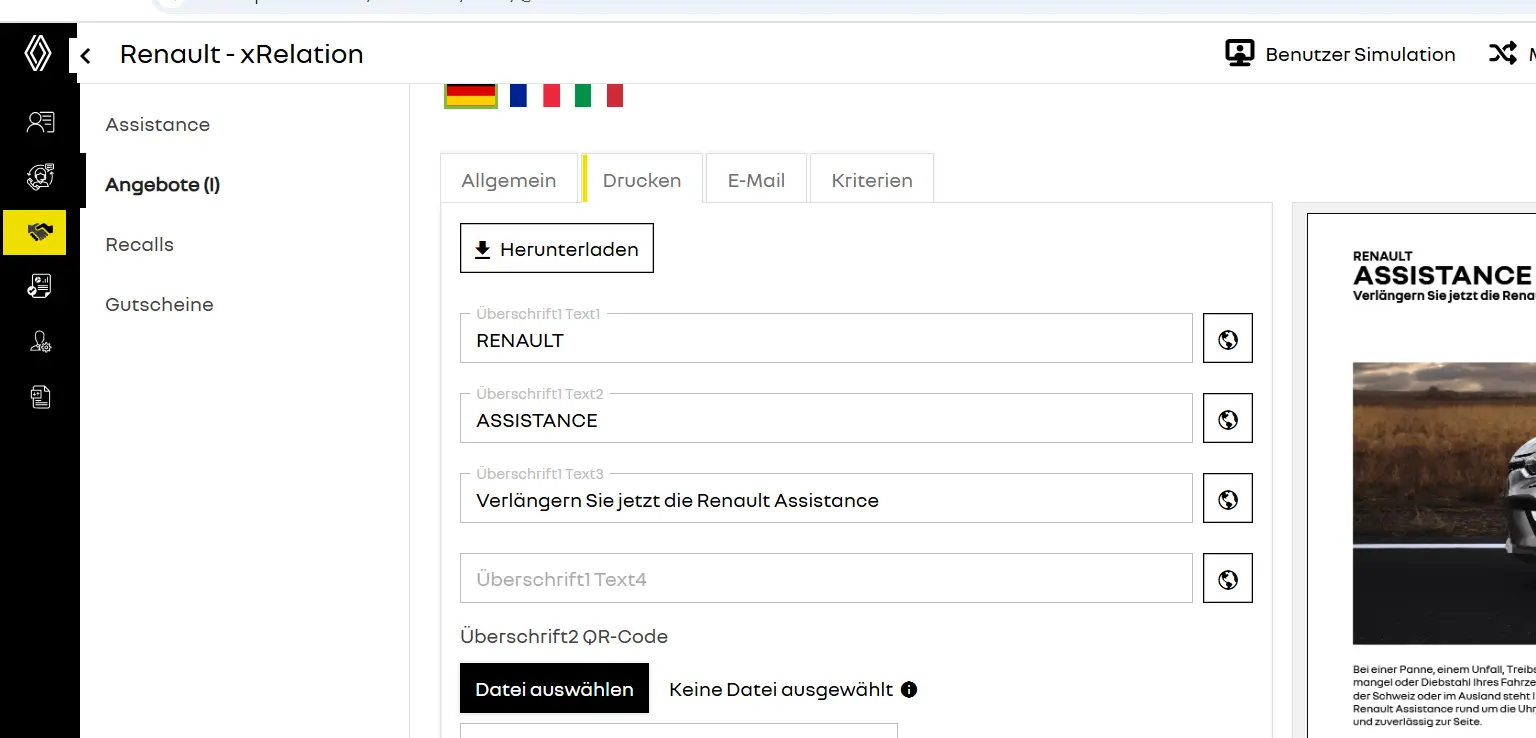
Task: Switch to the Allgemein tab
Action: 509,180
